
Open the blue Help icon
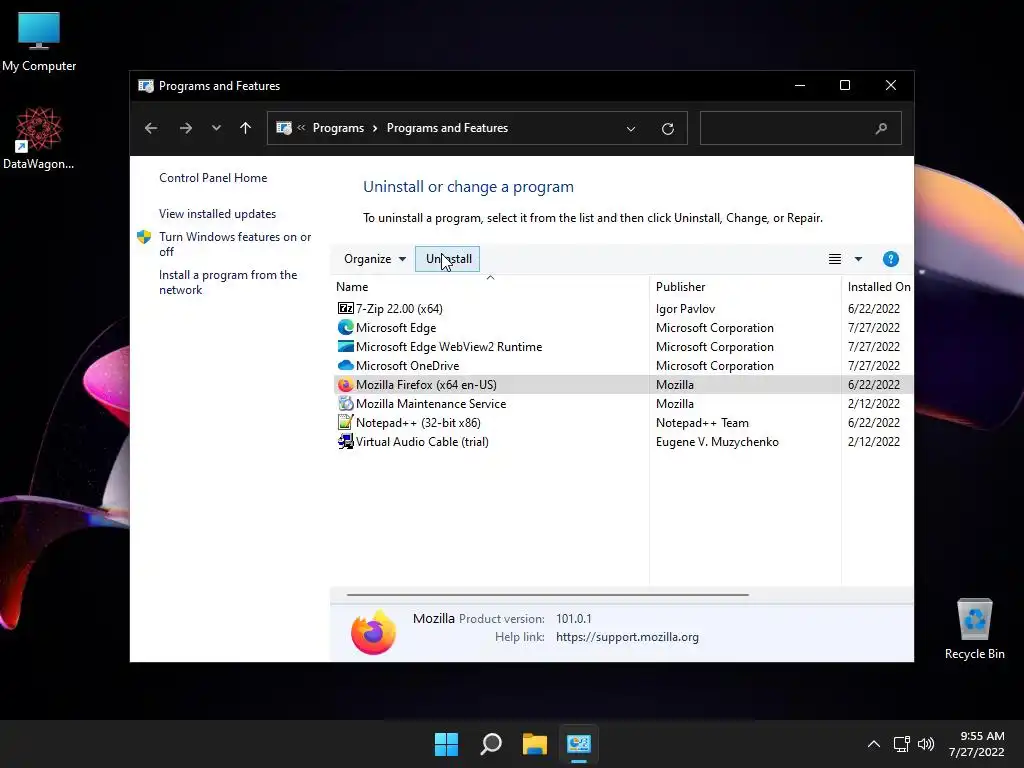pos(891,259)
